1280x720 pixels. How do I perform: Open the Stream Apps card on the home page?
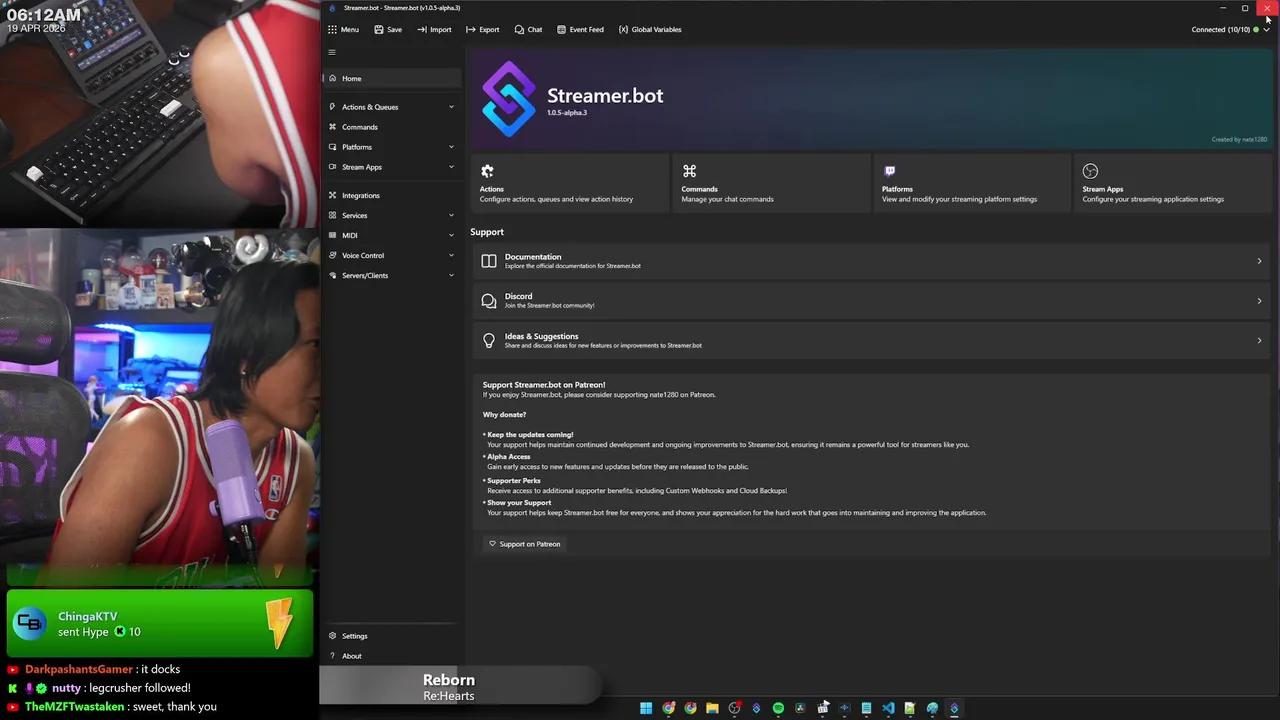point(1173,183)
